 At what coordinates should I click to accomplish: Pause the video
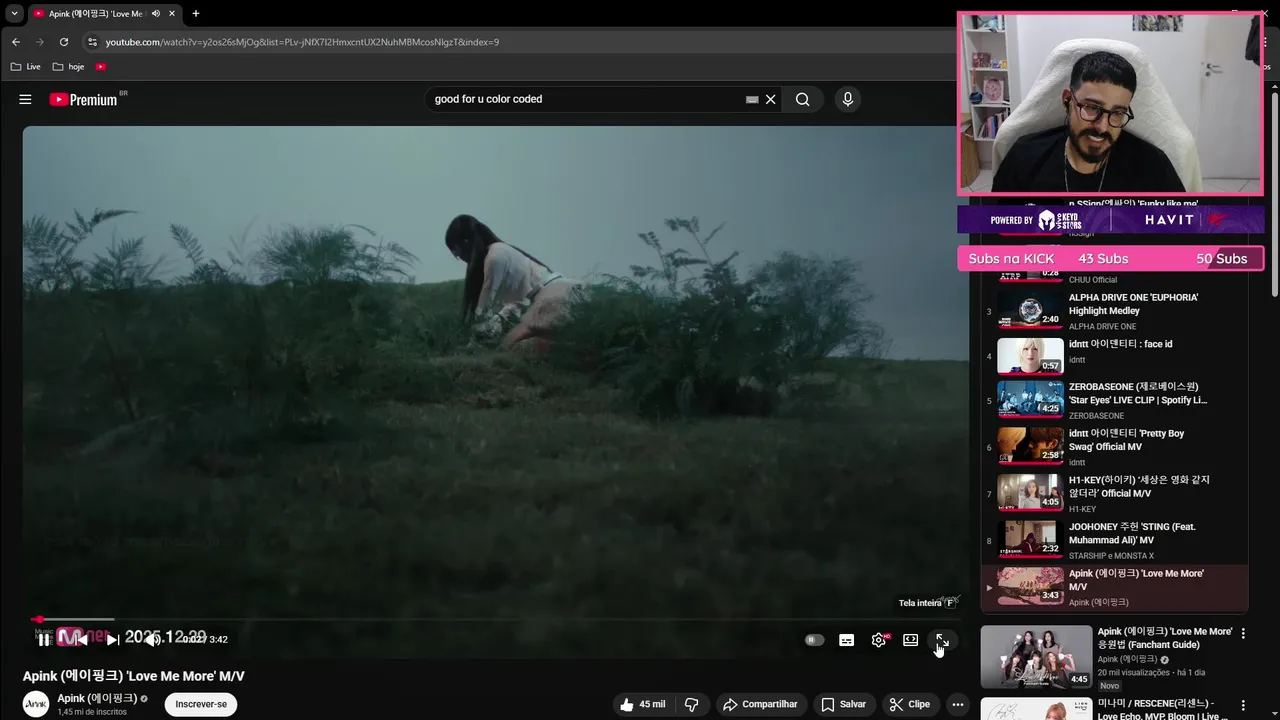[x=44, y=640]
